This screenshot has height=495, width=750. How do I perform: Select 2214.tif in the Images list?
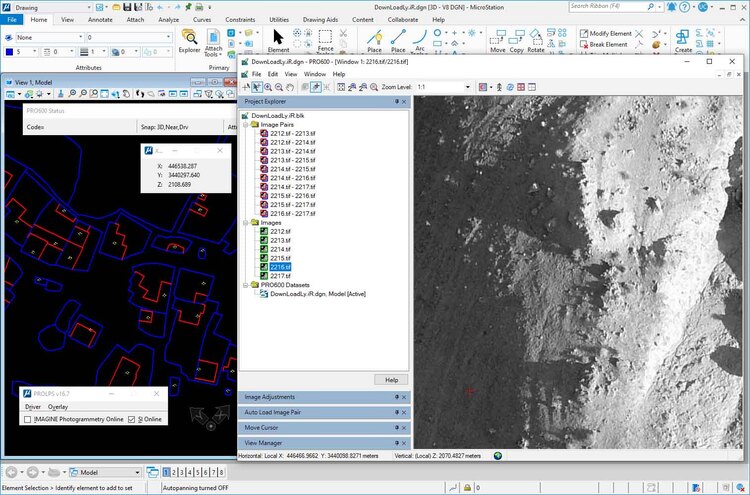[280, 249]
